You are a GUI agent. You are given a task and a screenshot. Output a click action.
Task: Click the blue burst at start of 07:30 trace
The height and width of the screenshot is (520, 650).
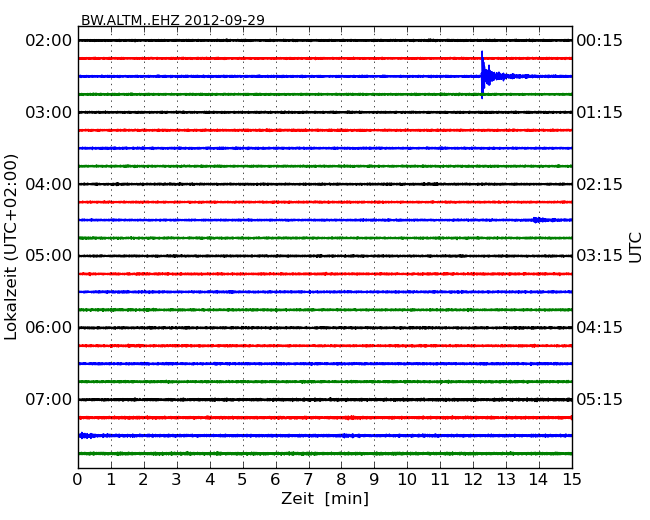coord(85,435)
